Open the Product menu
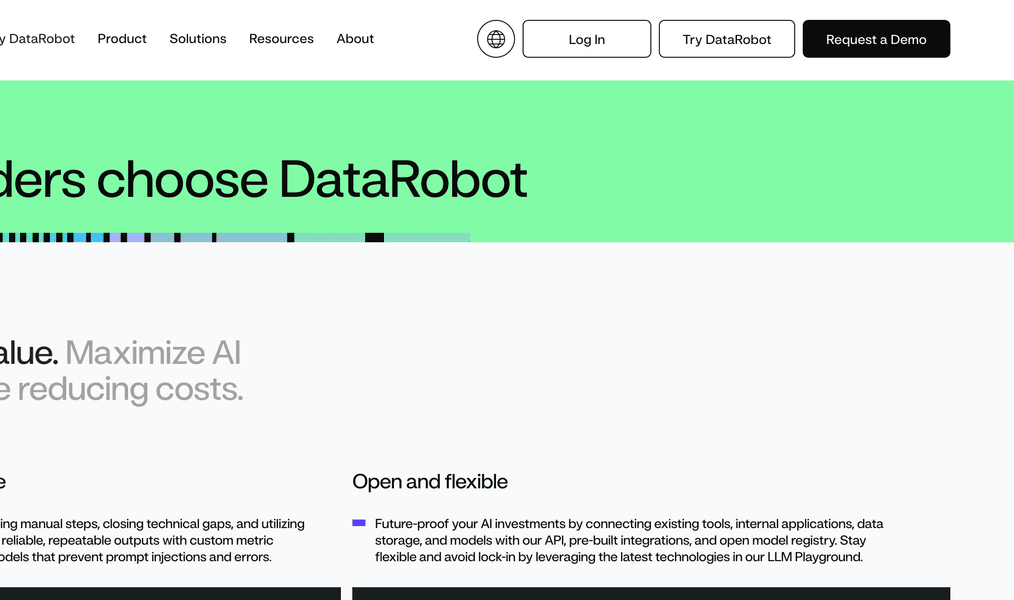The width and height of the screenshot is (1014, 600). click(122, 39)
